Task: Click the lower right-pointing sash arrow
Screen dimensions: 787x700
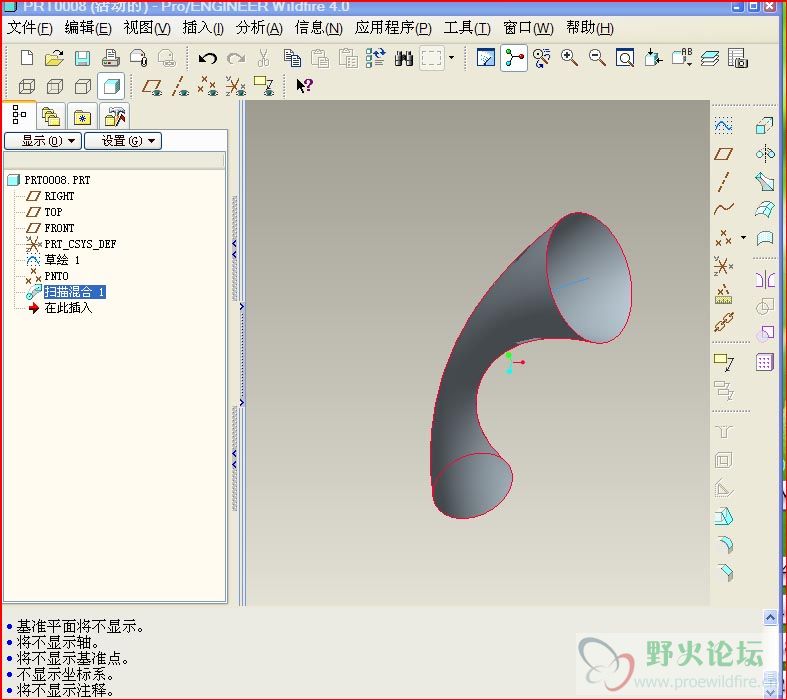Action: click(241, 402)
